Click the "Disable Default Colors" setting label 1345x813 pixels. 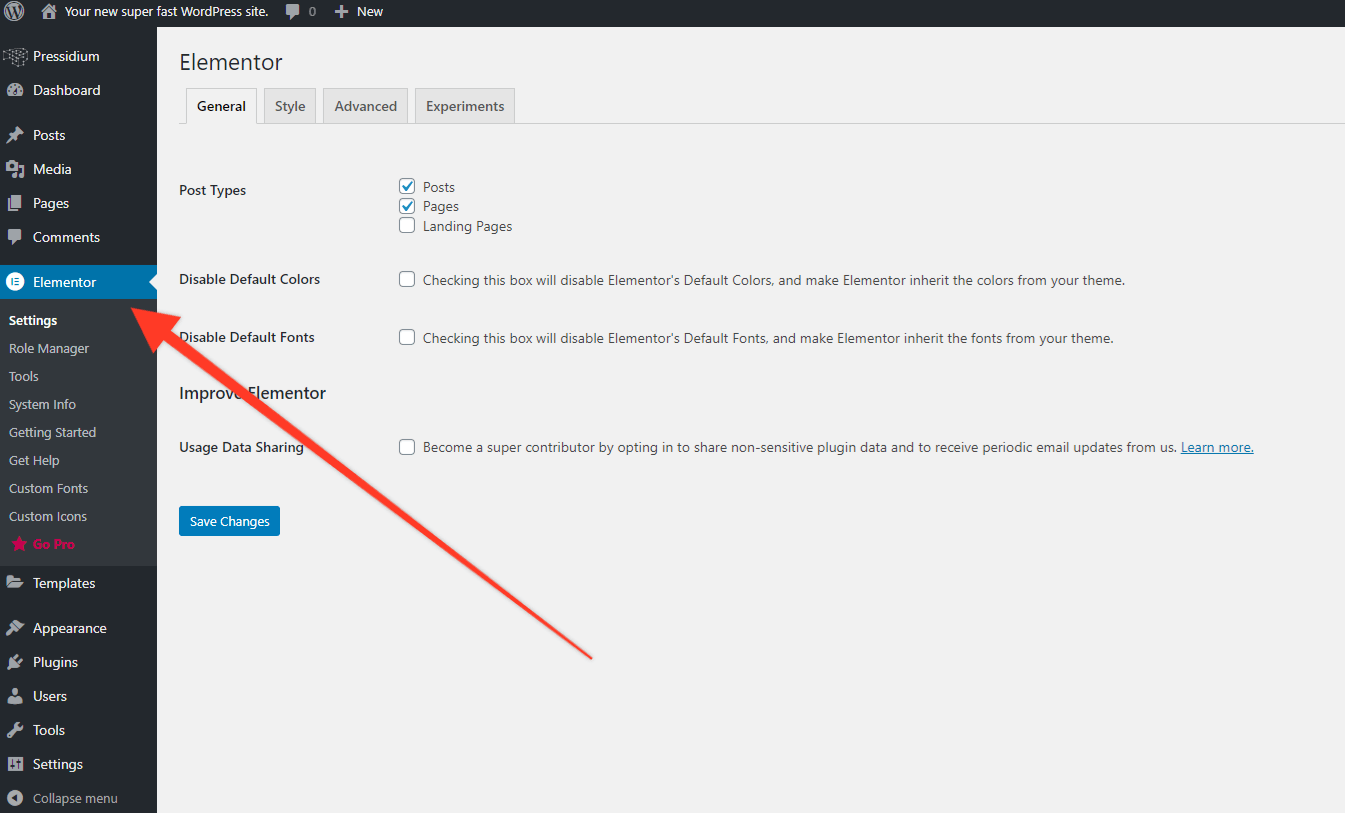point(250,279)
